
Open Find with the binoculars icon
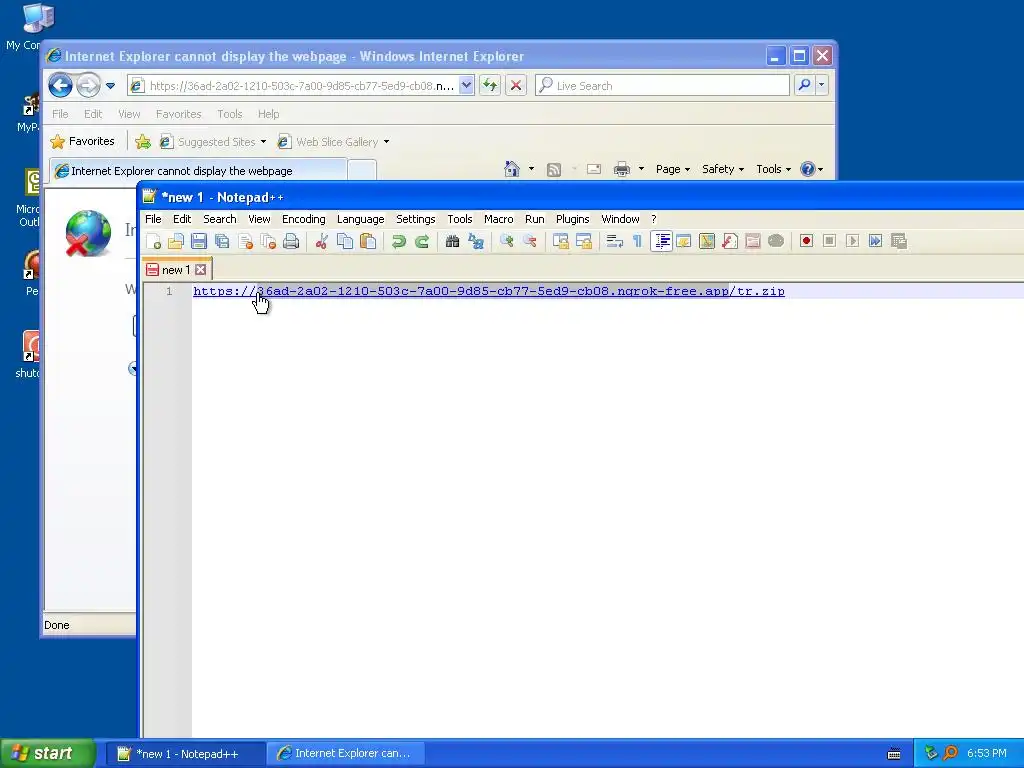click(x=452, y=242)
